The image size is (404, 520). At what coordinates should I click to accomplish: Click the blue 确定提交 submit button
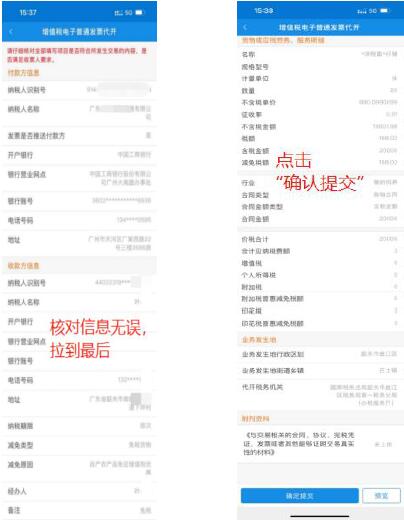coord(300,496)
